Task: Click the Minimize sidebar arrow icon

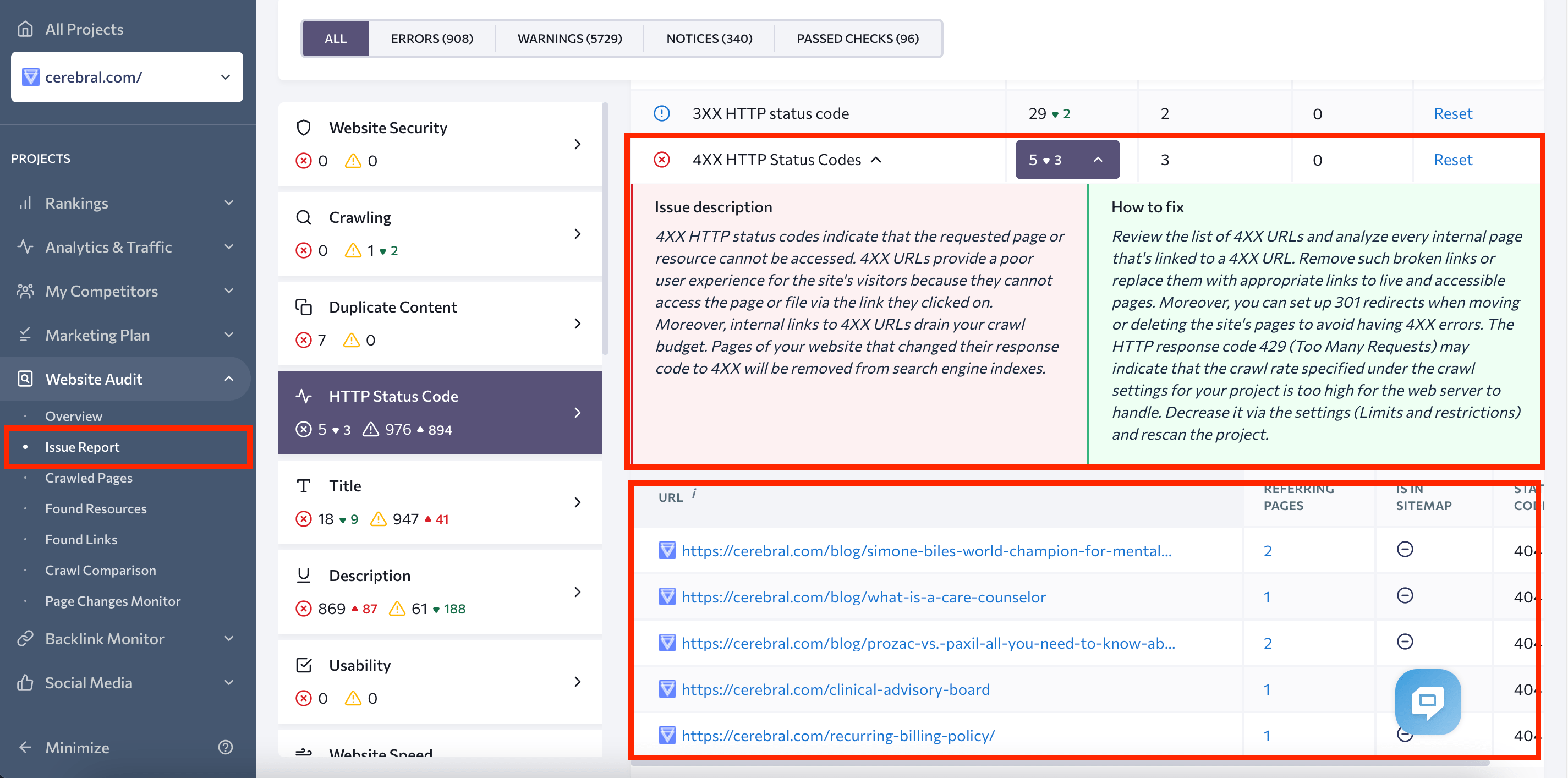Action: click(x=25, y=747)
